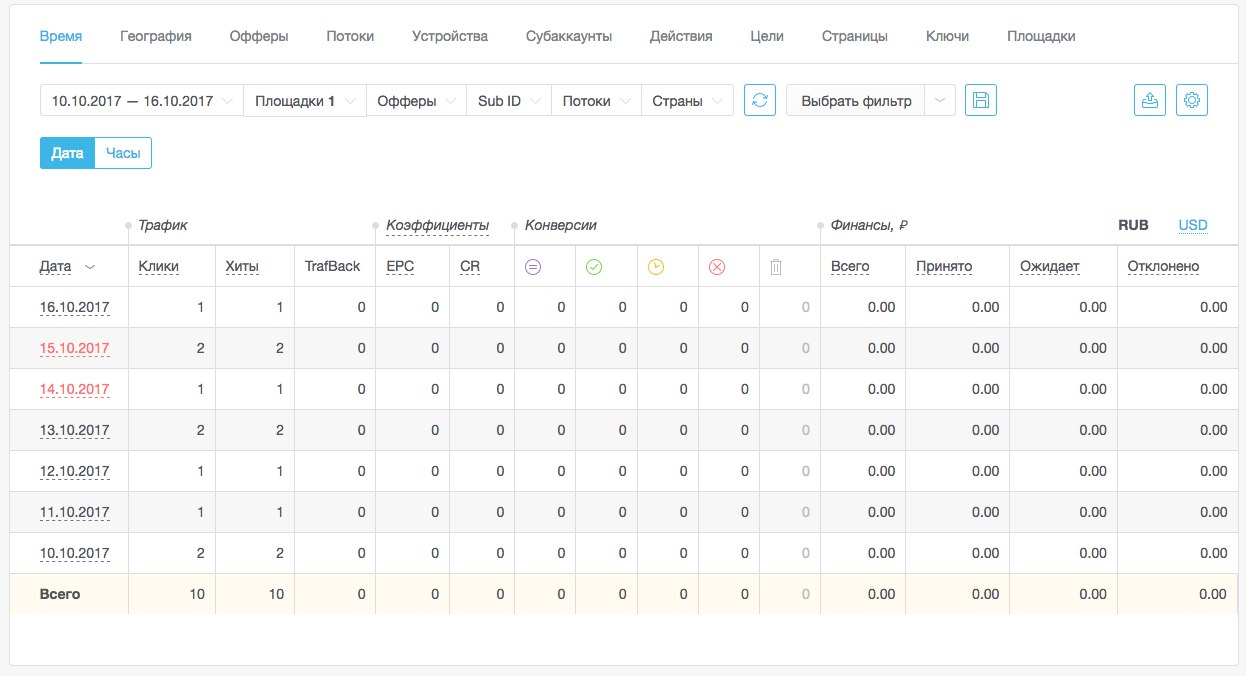Go to the Страницы tab
Image resolution: width=1246 pixels, height=676 pixels.
click(855, 36)
